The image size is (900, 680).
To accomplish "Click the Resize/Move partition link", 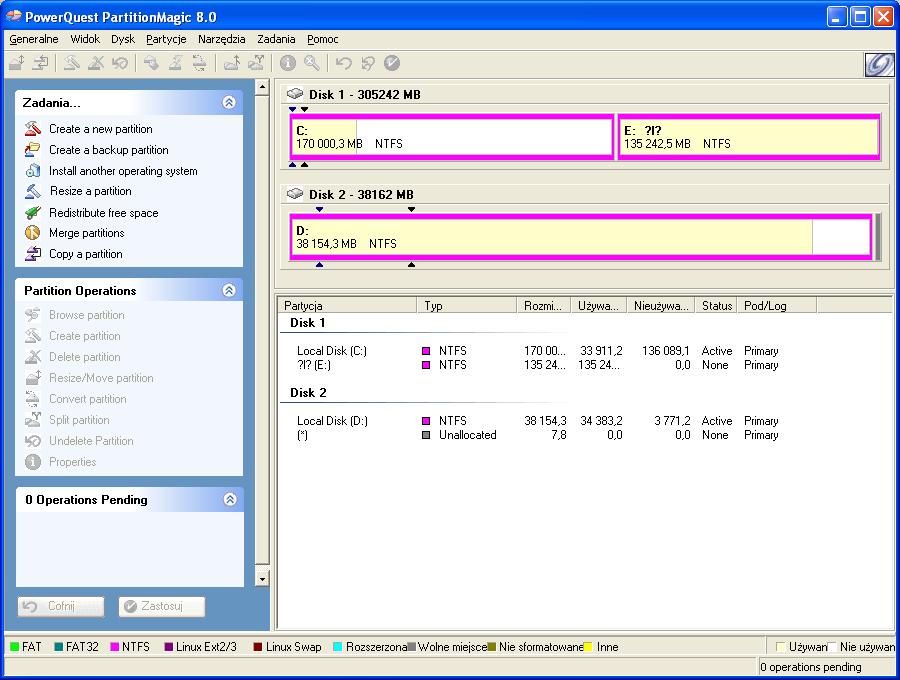I will (x=101, y=378).
